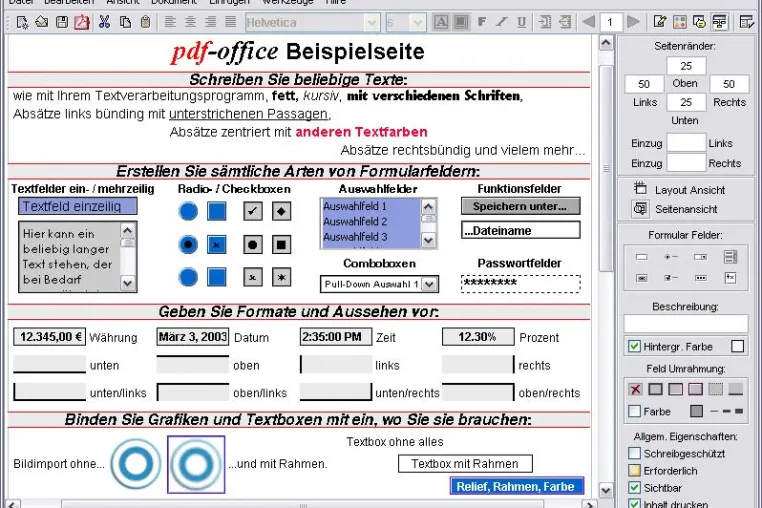Toggle the checkmark checkbox in the document
Screen dimensions: 762x508
point(253,211)
